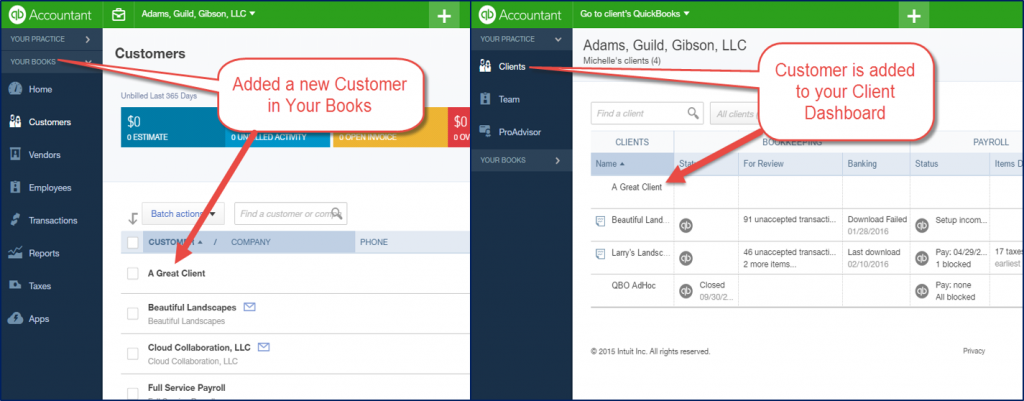Click '46 unaccepted transacti...' review cell
Screen dimensions: 1024x401
[x=789, y=252]
